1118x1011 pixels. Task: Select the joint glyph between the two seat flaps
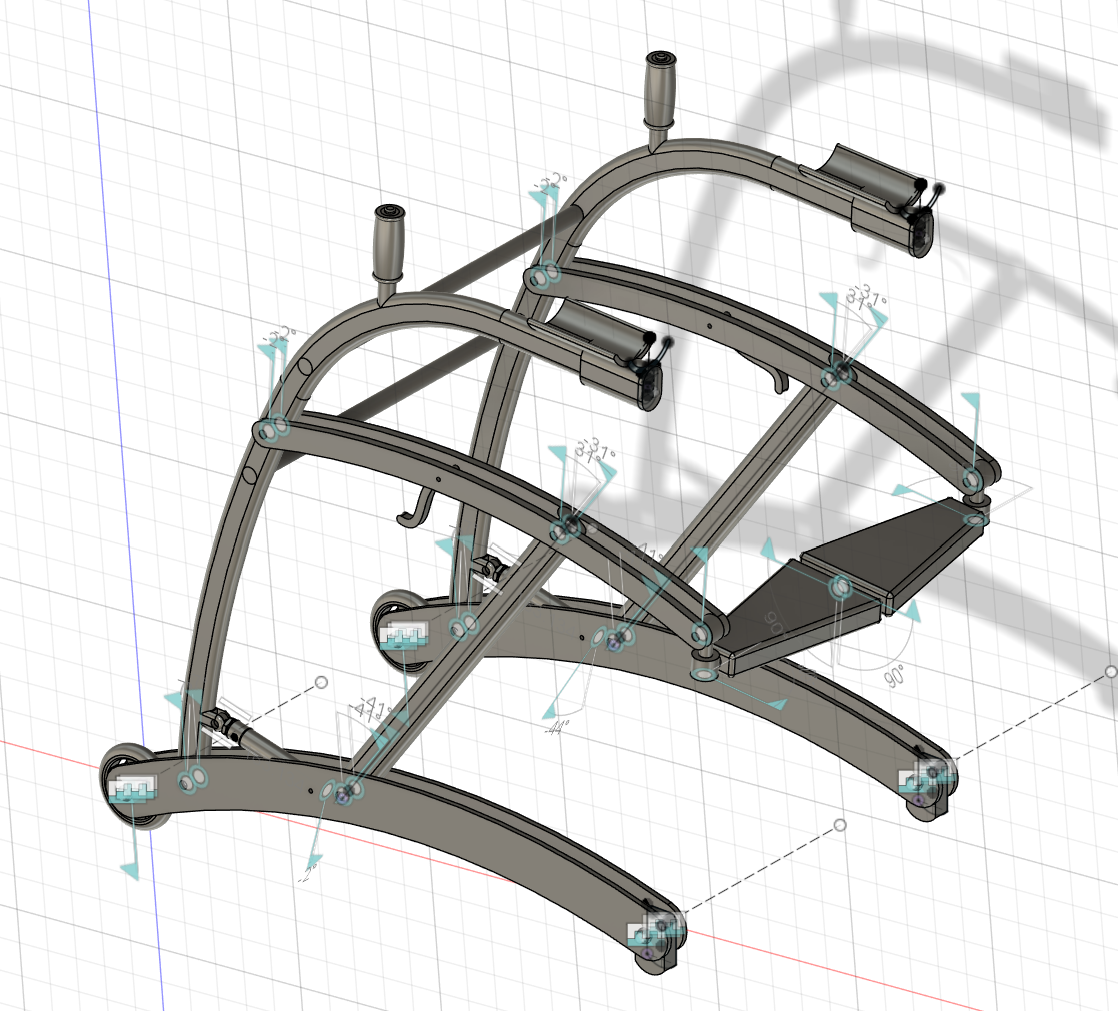coord(841,588)
